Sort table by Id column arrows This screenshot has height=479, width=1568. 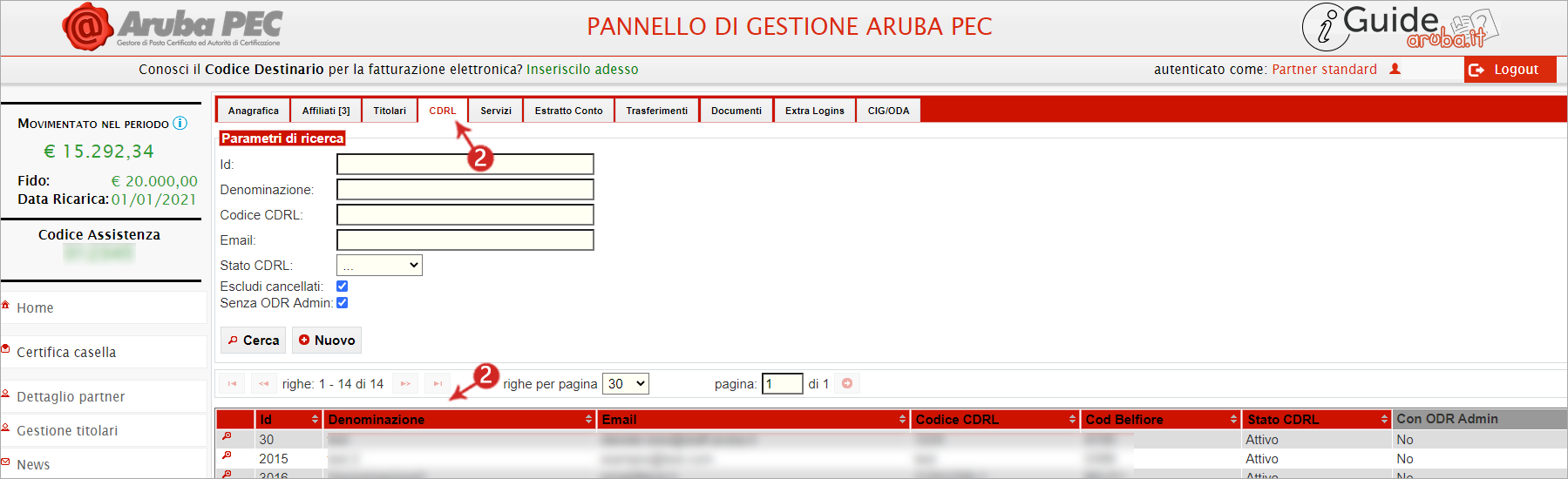click(315, 420)
